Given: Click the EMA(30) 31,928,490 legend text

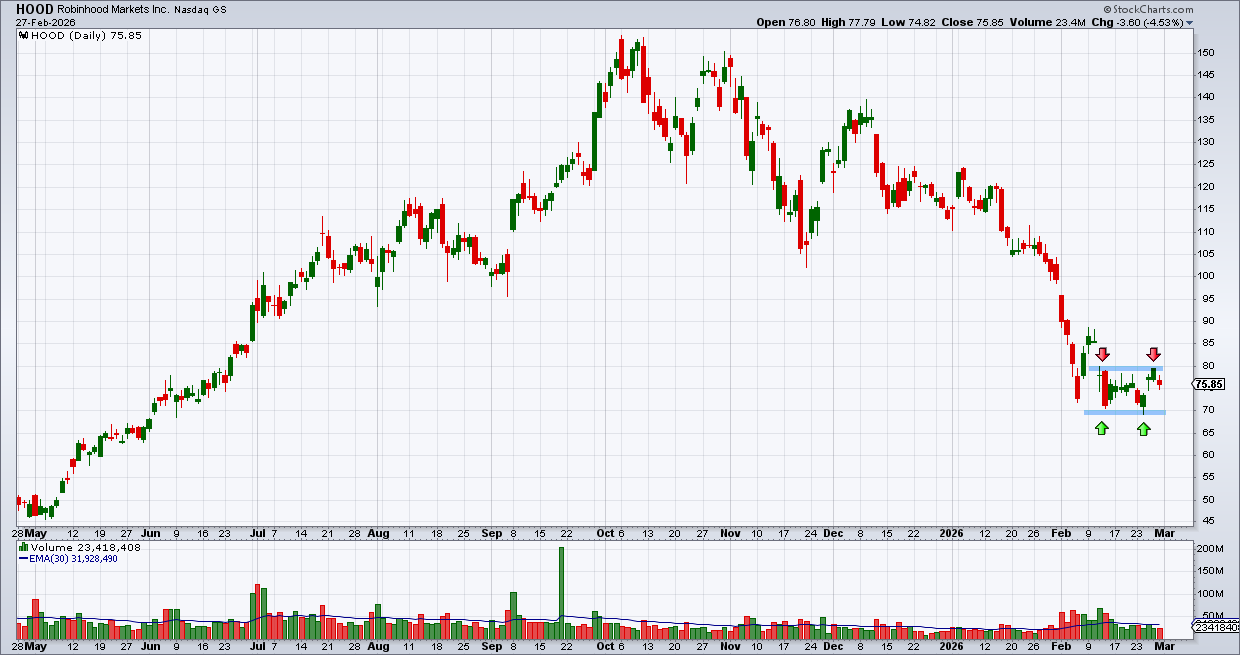Looking at the screenshot, I should (74, 559).
